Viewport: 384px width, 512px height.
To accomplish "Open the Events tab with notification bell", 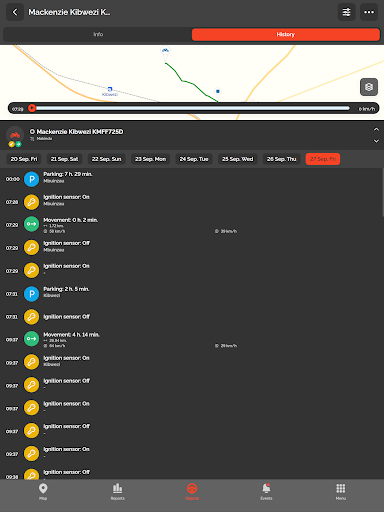I will coord(266,492).
